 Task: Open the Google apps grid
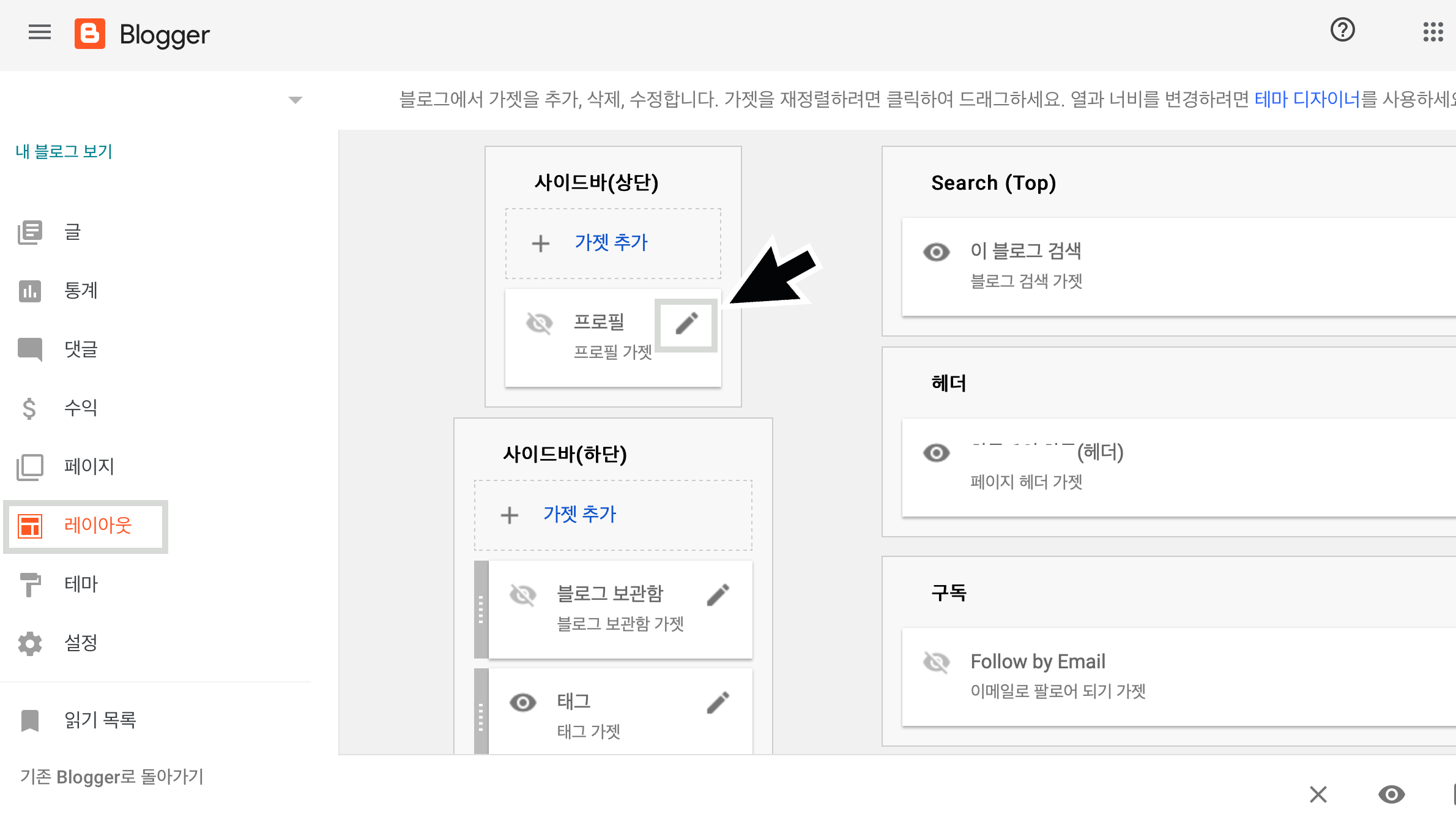point(1433,32)
